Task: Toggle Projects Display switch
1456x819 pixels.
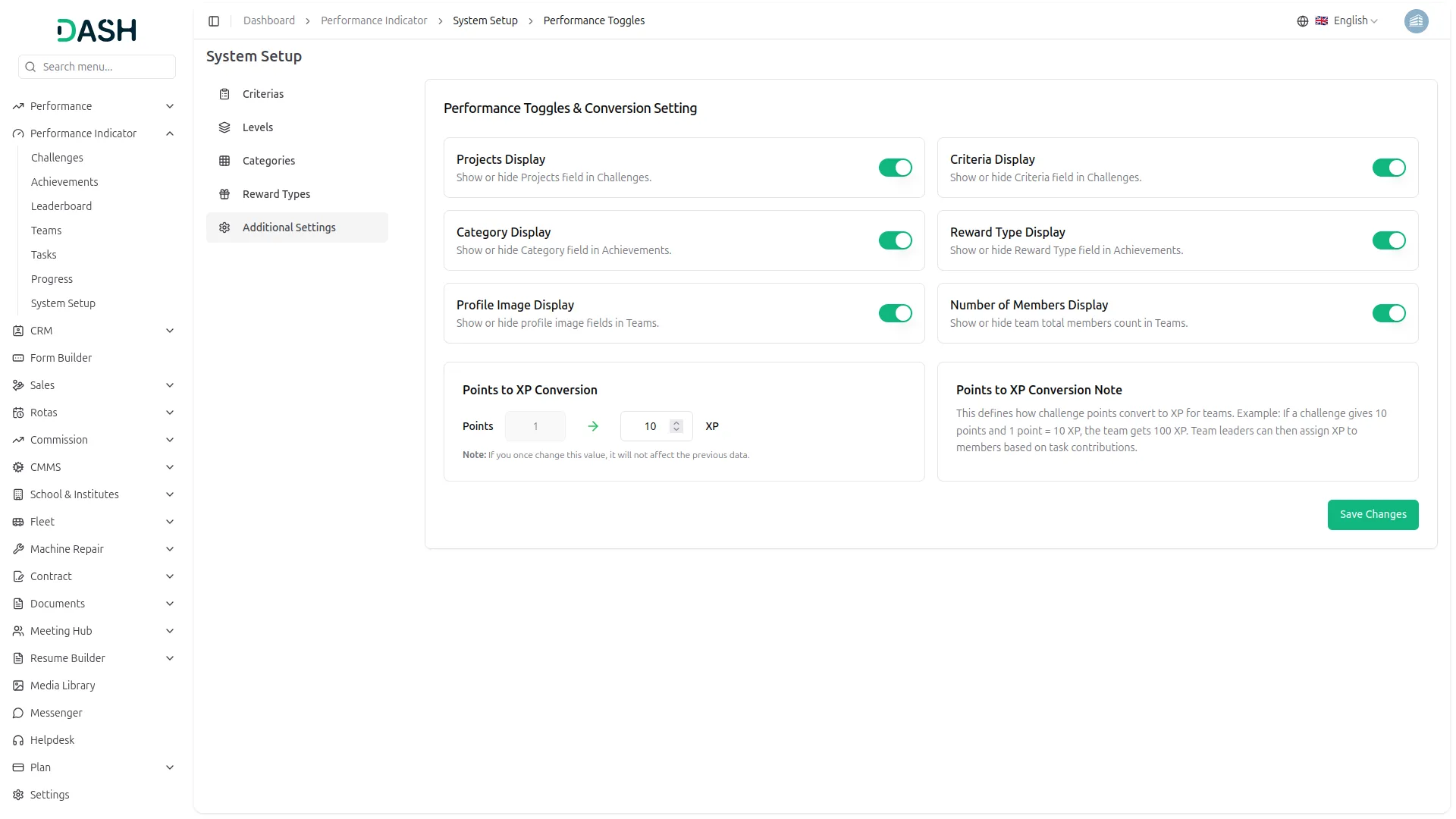Action: (896, 168)
